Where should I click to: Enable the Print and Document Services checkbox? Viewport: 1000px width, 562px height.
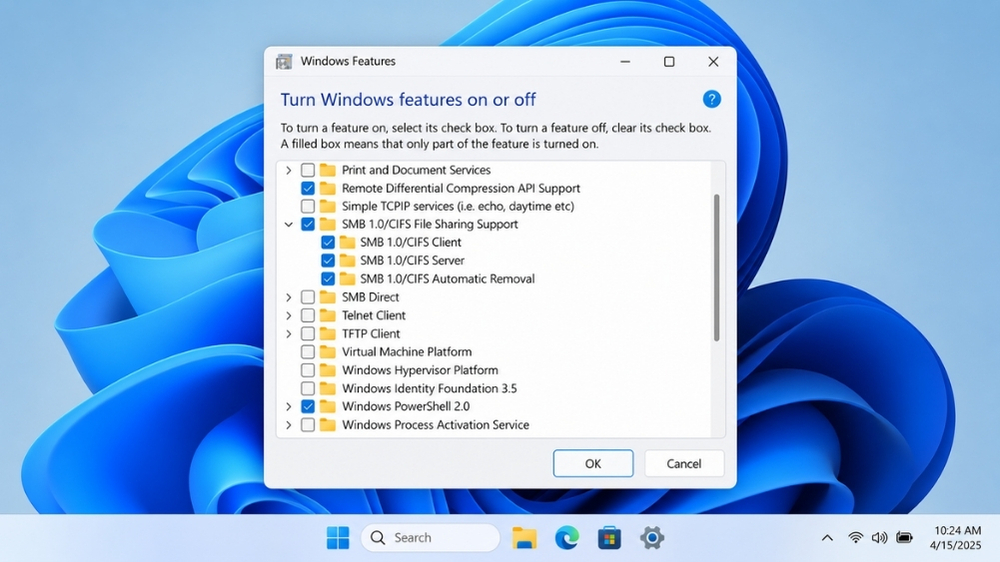coord(307,170)
